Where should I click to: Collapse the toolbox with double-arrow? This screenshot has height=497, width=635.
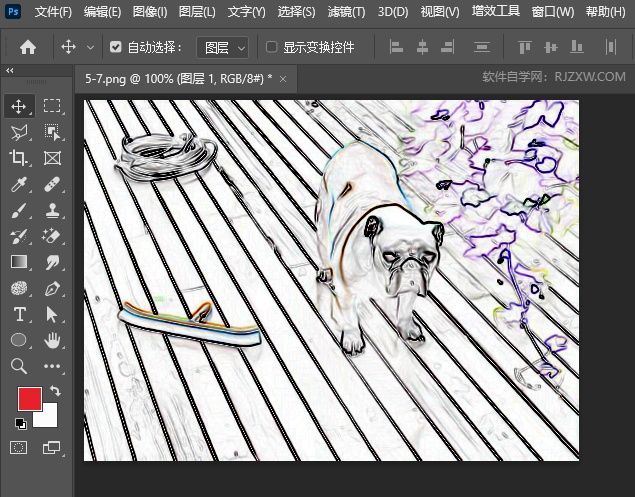coord(10,70)
